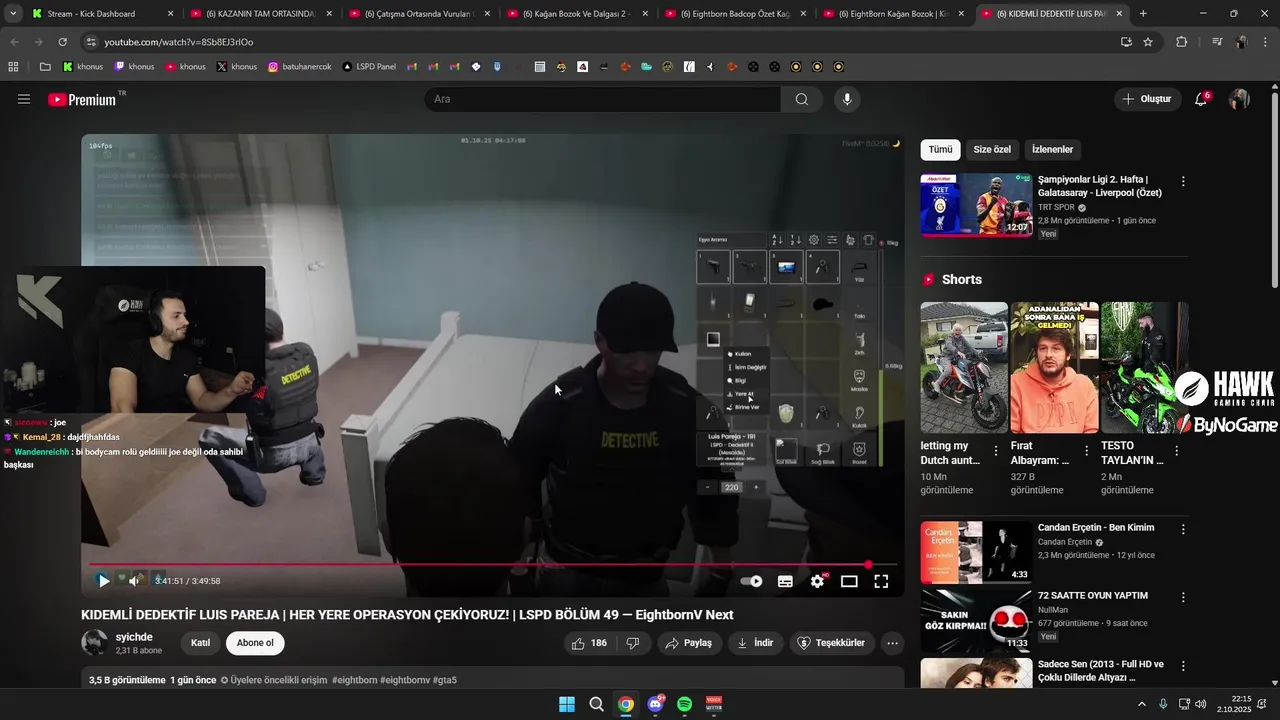Screen dimensions: 1280x720
Task: Bookmark this page with the star
Action: (x=1148, y=42)
